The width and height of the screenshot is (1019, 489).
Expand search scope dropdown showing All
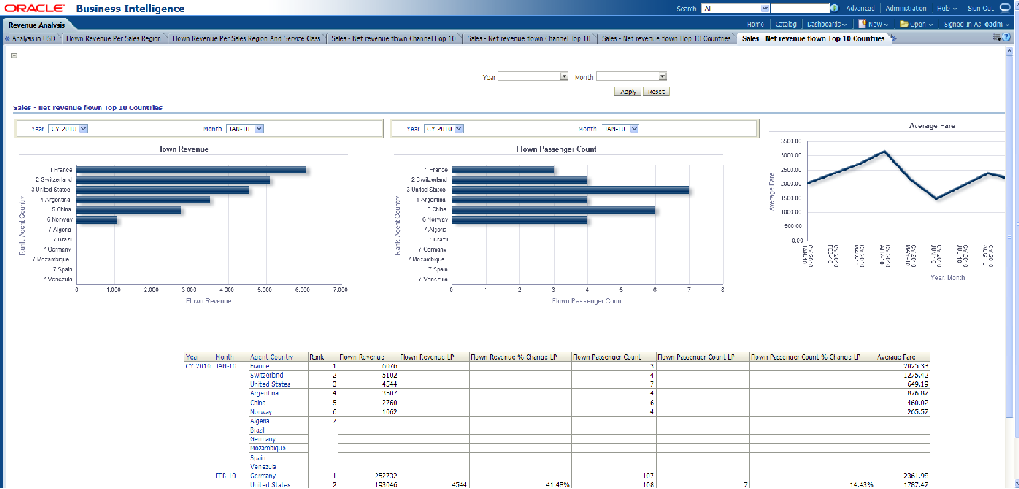(763, 8)
